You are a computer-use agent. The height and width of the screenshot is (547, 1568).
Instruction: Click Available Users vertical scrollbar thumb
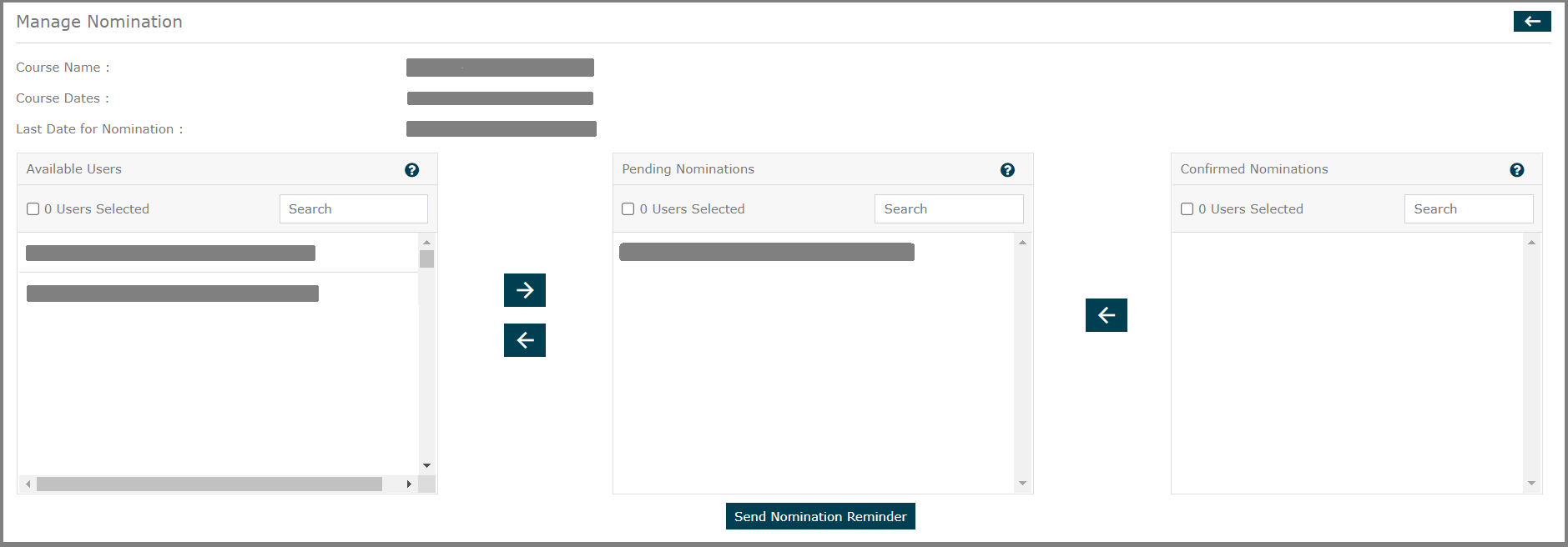[426, 258]
